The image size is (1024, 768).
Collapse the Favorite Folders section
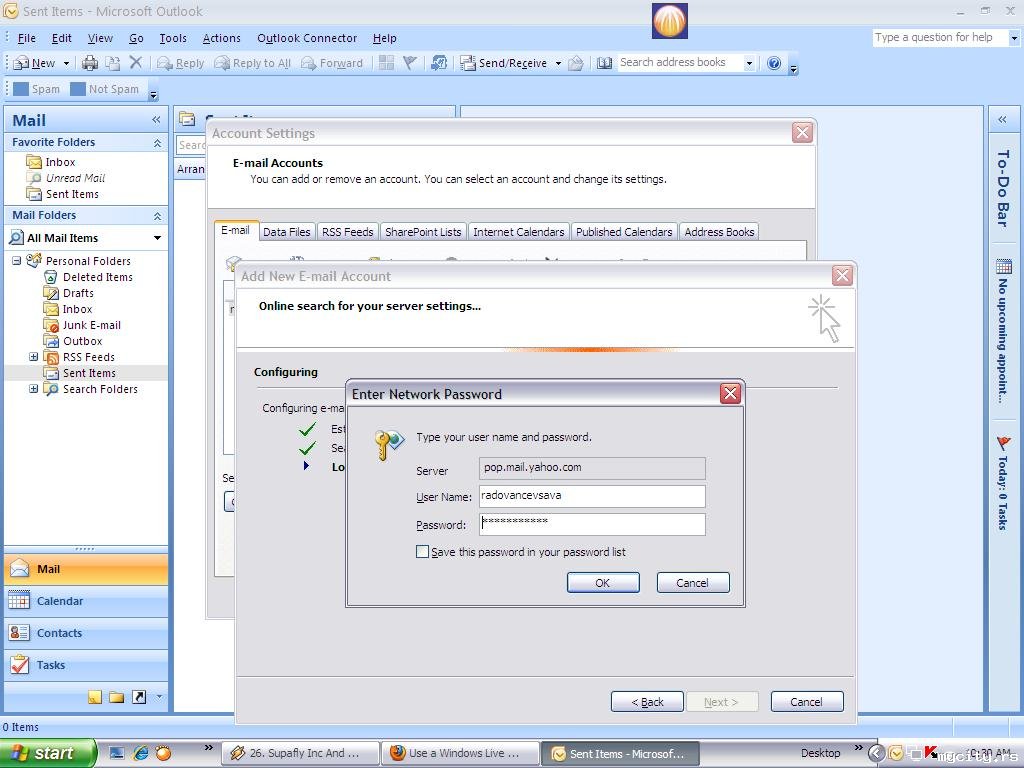[x=157, y=142]
